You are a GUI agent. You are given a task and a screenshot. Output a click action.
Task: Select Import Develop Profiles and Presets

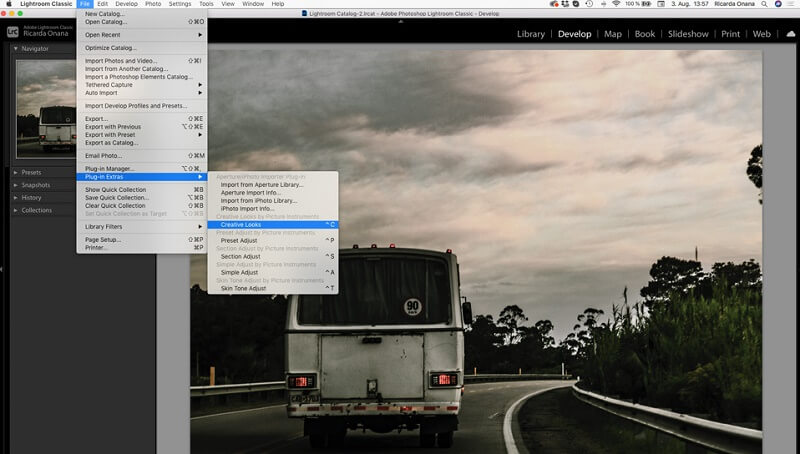(x=142, y=106)
